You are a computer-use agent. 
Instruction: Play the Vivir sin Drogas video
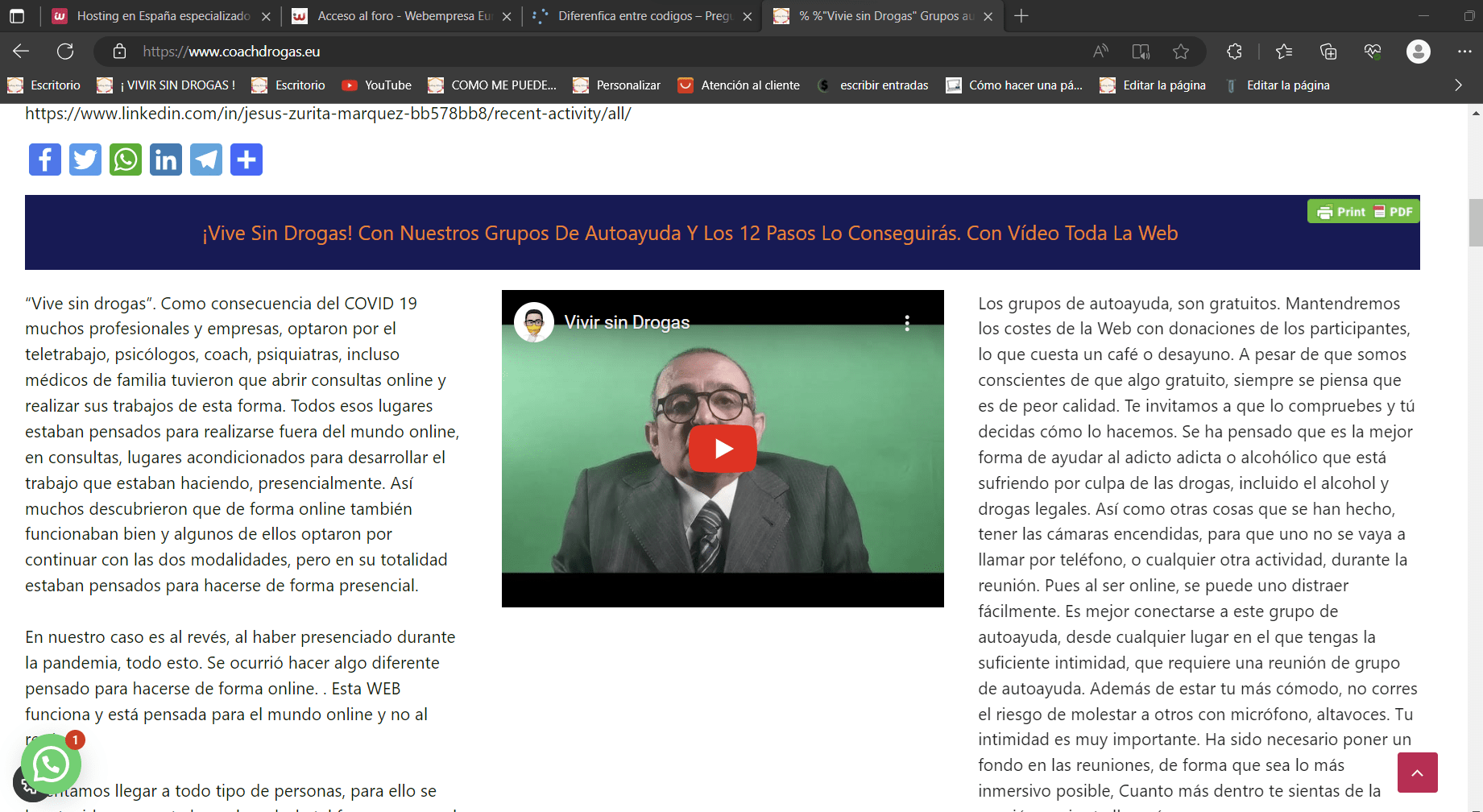click(723, 449)
